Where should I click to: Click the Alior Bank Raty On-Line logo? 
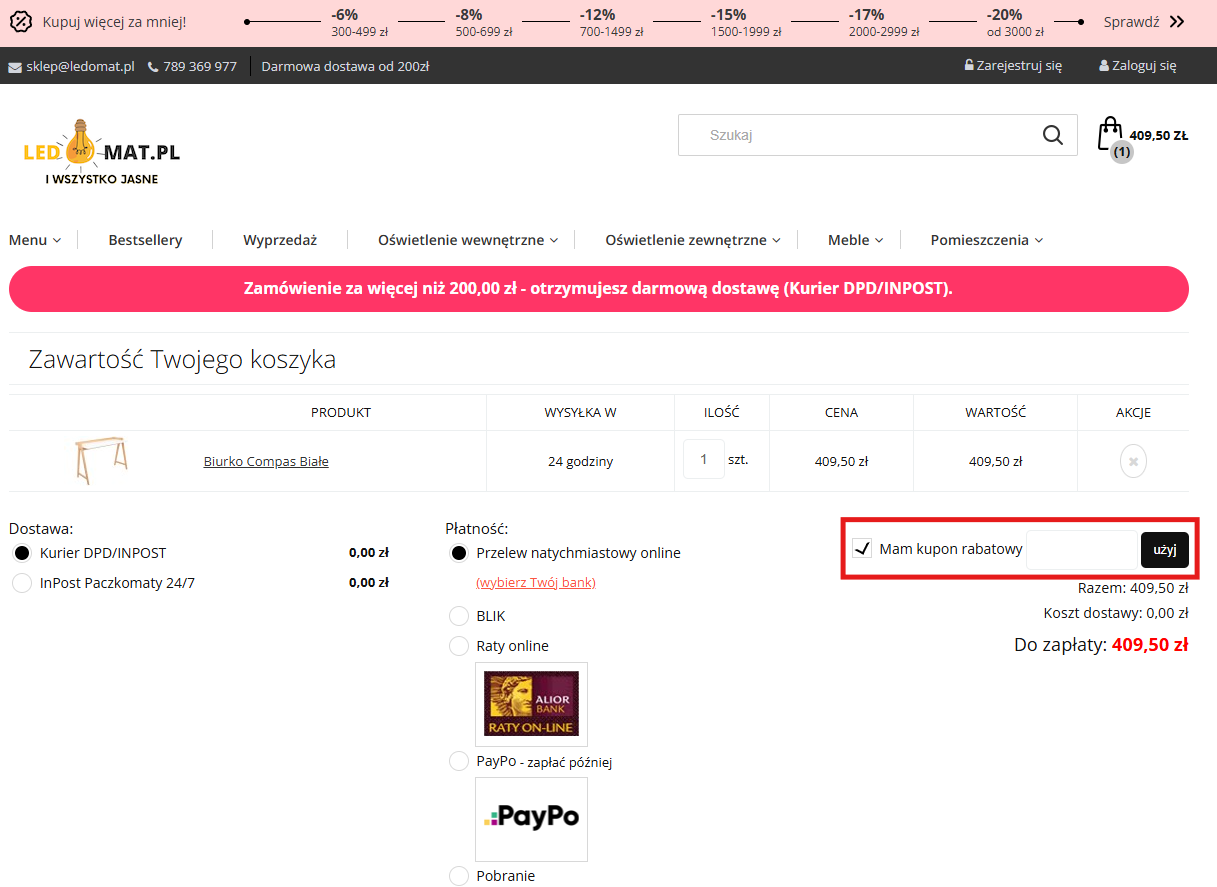click(x=531, y=704)
